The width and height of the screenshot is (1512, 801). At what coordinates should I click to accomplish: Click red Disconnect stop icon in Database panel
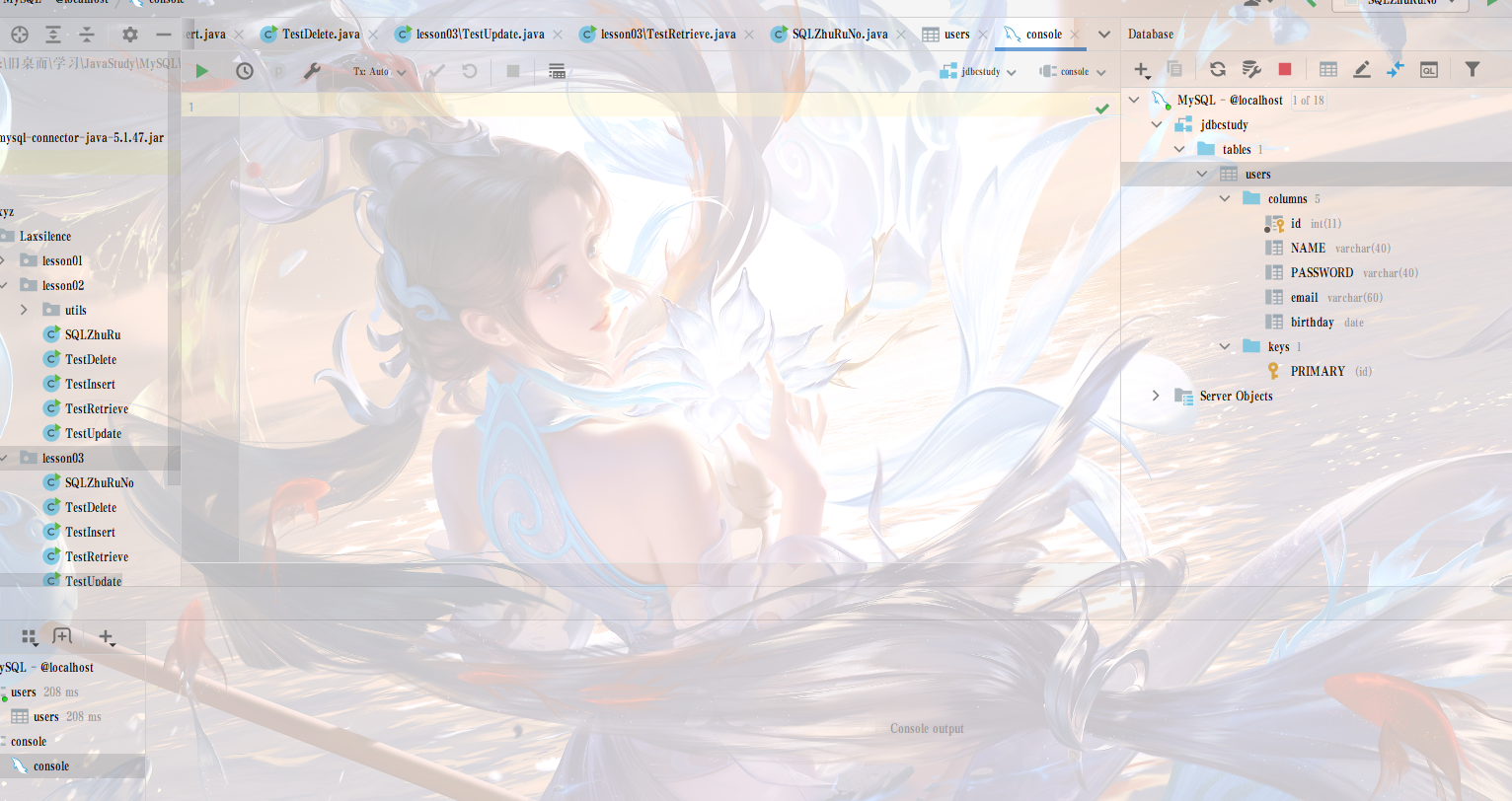click(1285, 69)
